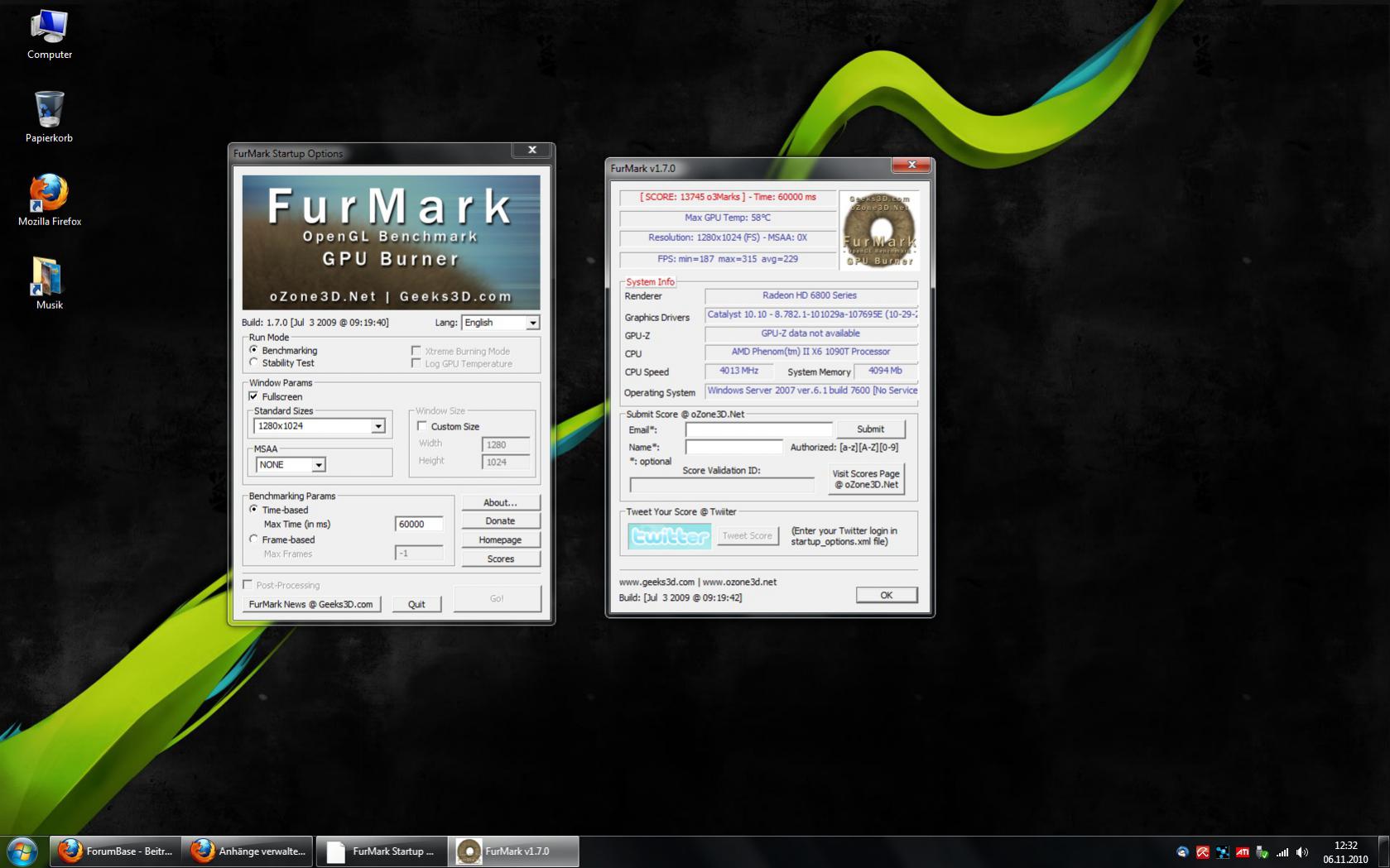The width and height of the screenshot is (1390, 868).
Task: Open the Lang English dropdown
Action: [501, 323]
